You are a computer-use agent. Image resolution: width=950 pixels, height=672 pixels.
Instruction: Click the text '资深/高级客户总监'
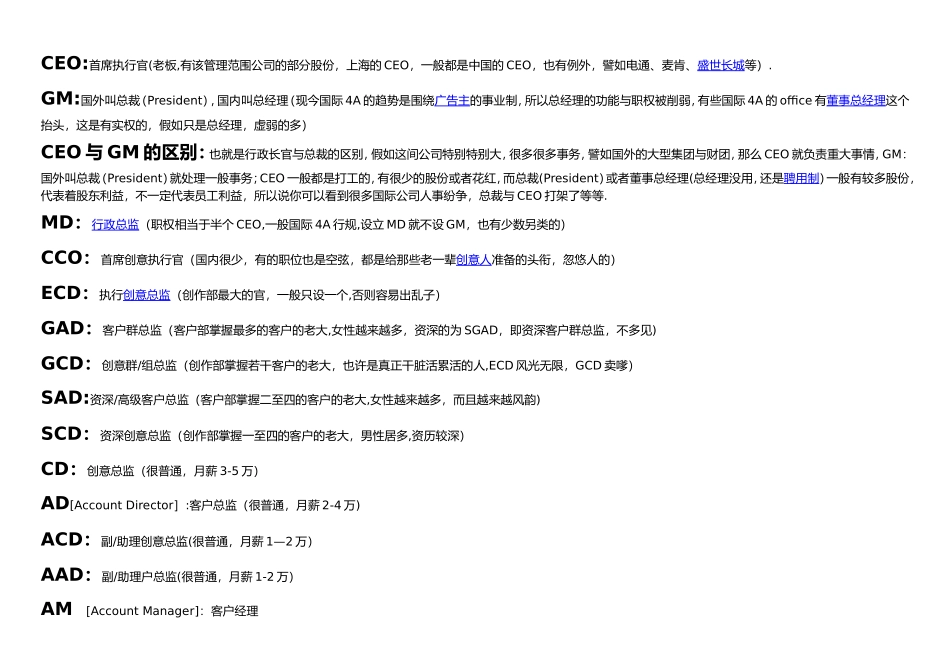139,400
